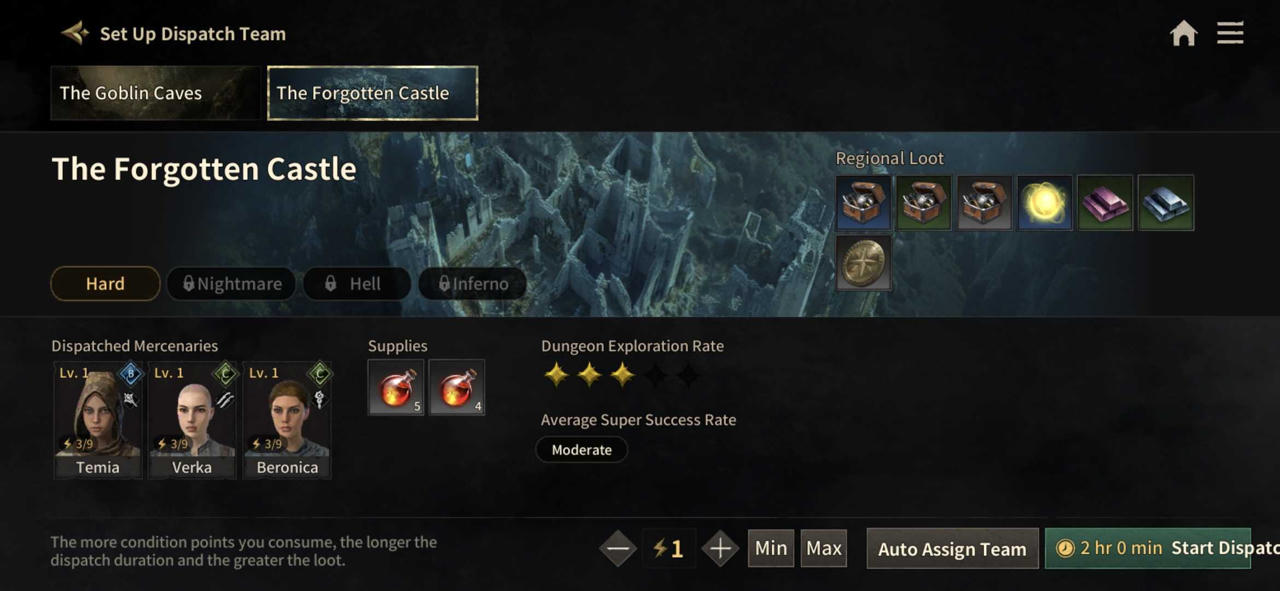Go back using the arrow icon
This screenshot has width=1280, height=591.
click(75, 33)
